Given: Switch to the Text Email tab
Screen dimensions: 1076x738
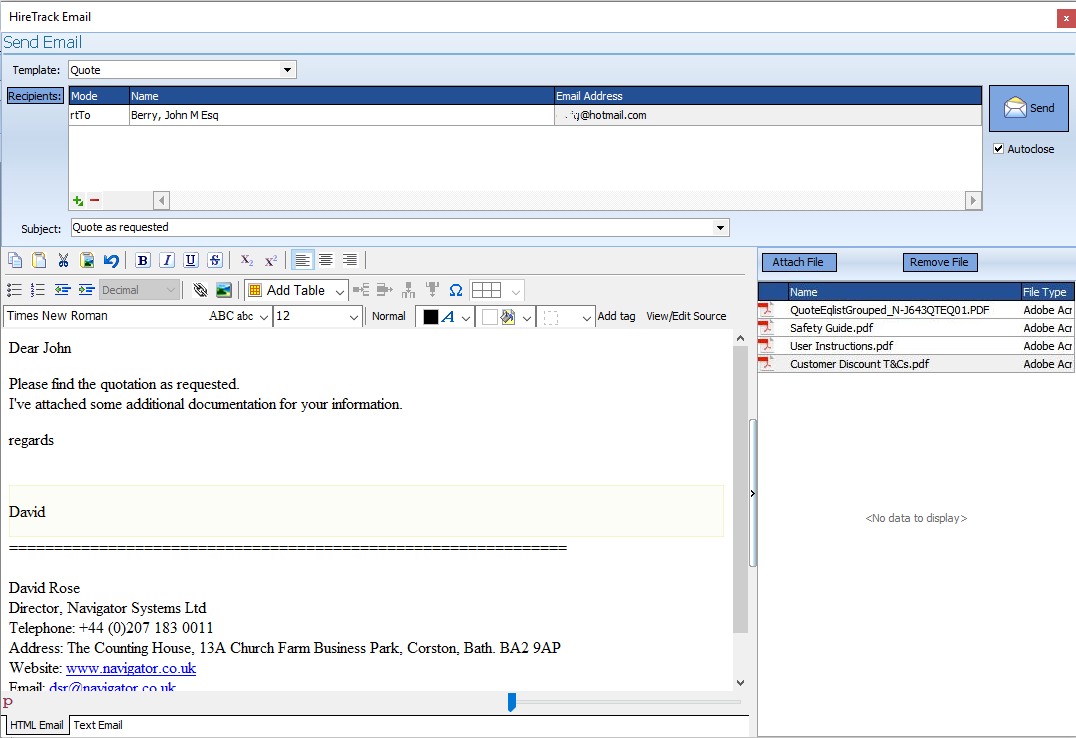Looking at the screenshot, I should coord(98,725).
